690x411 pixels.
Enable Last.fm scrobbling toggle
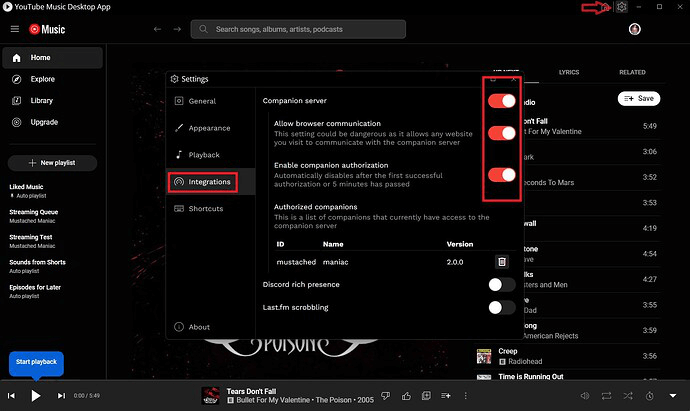tap(502, 307)
